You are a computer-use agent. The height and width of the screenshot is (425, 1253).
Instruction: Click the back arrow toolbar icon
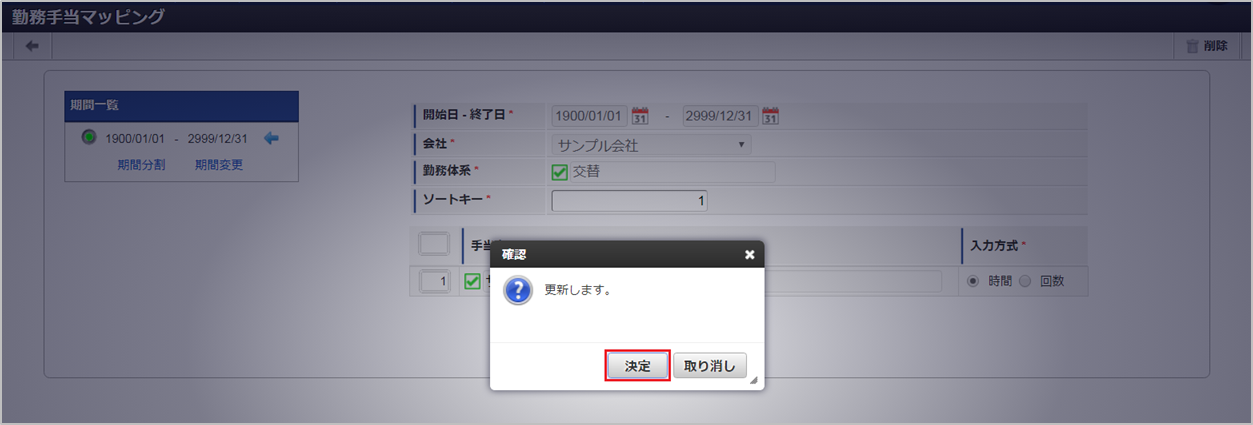(32, 46)
